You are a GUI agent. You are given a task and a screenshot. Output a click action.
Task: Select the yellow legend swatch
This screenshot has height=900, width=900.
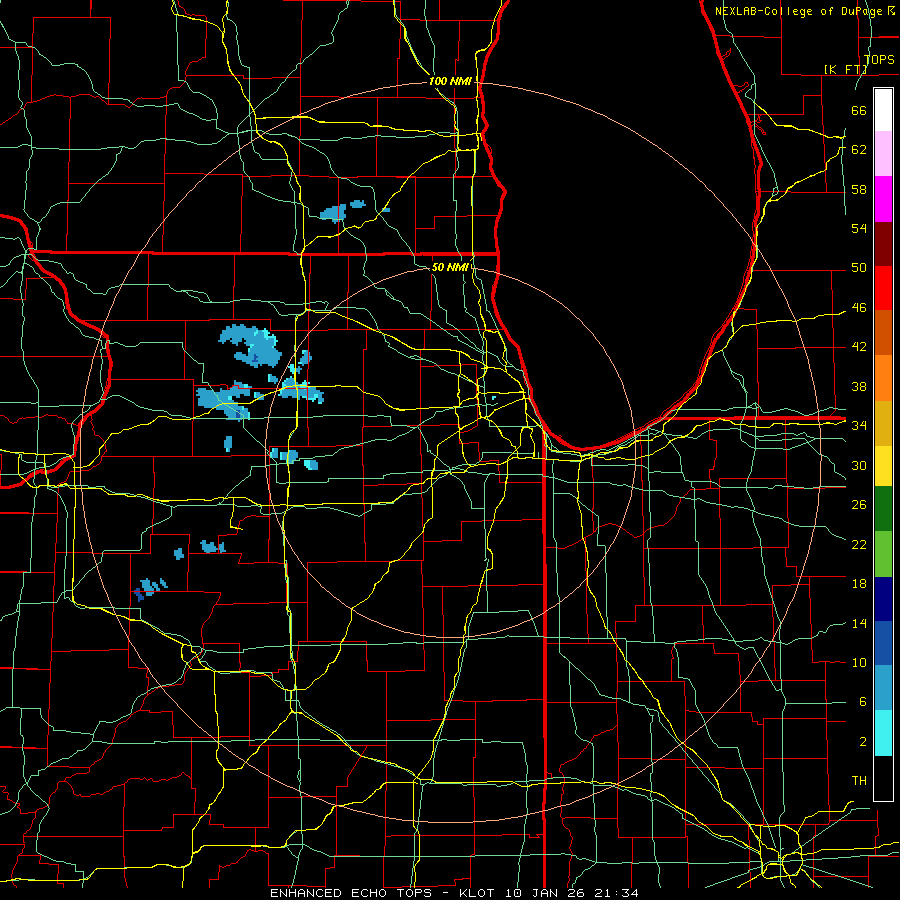(883, 465)
